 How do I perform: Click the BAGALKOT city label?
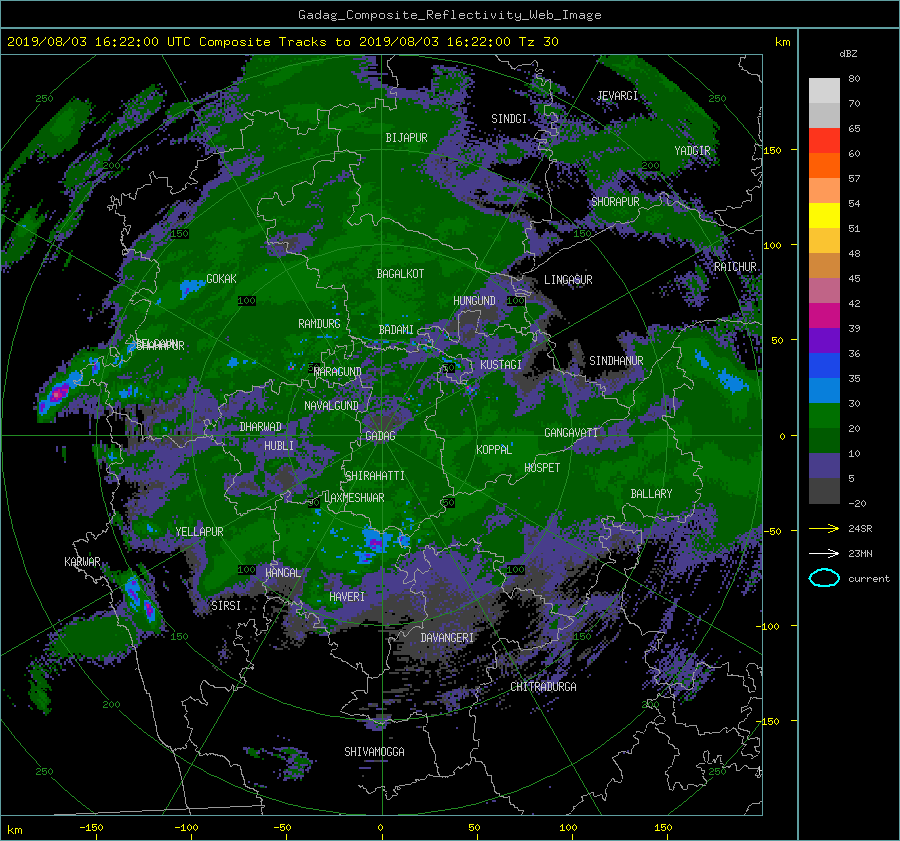[x=400, y=274]
